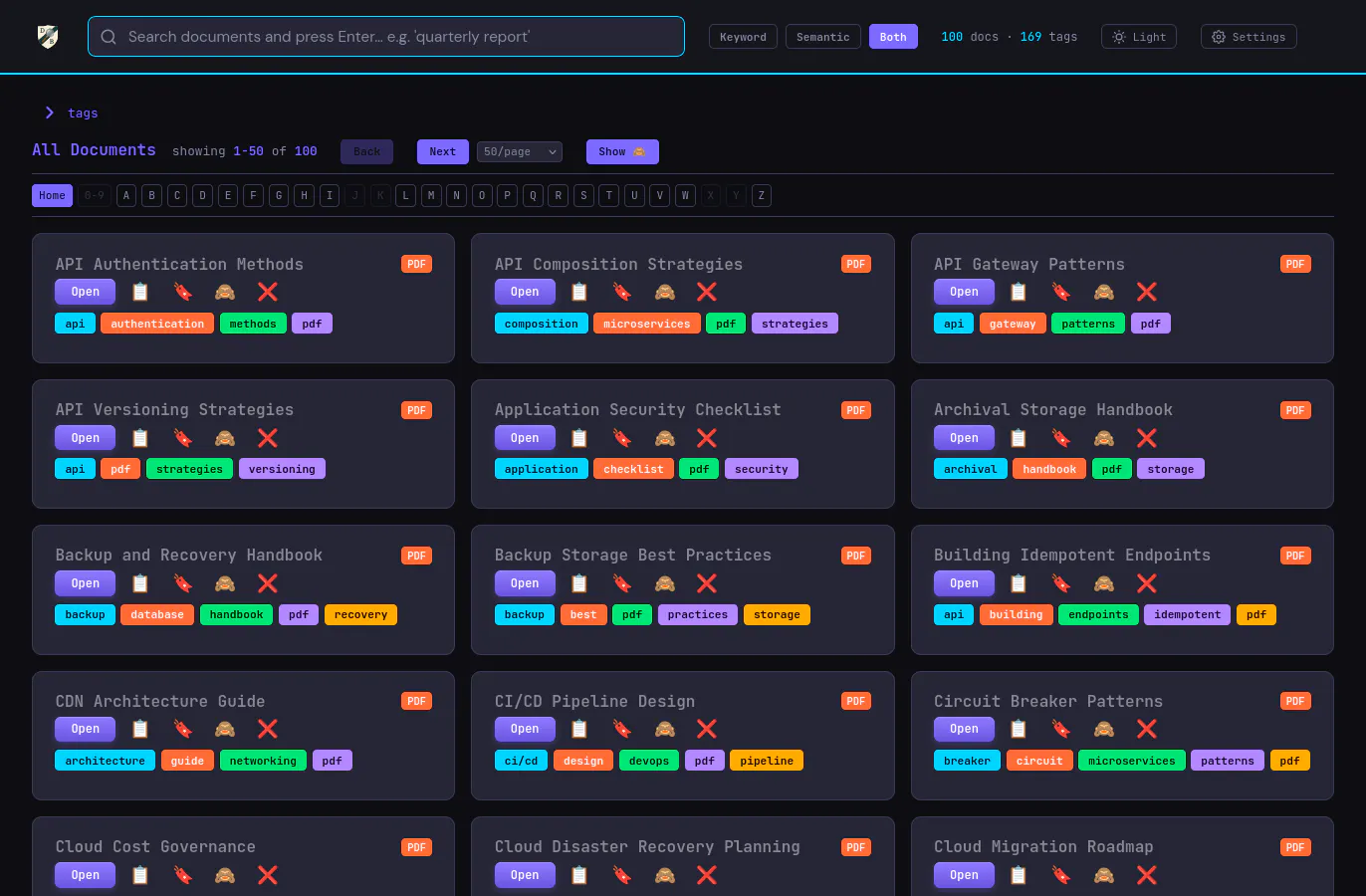Open API Authentication Methods document

point(86,292)
